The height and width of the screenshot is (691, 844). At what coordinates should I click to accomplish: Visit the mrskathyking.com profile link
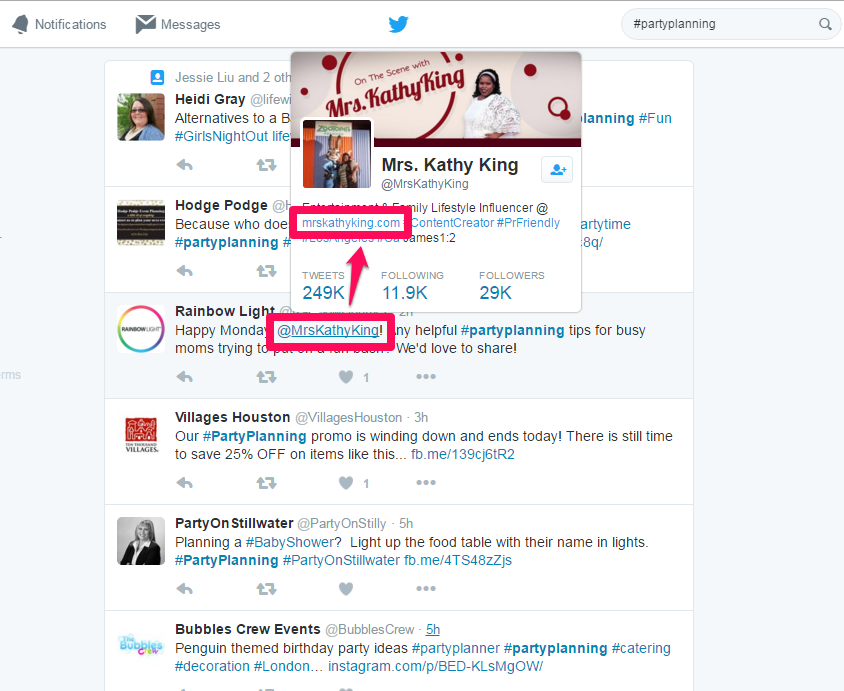tap(349, 222)
